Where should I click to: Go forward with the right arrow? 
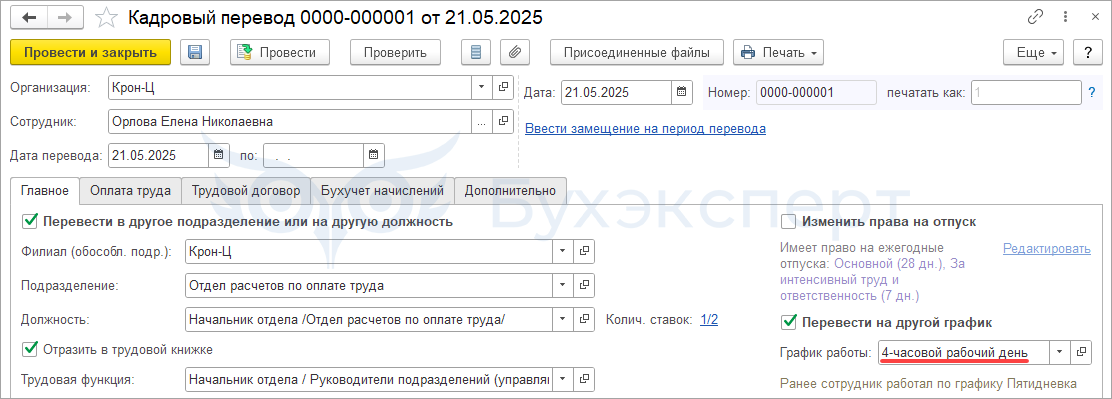(x=65, y=18)
